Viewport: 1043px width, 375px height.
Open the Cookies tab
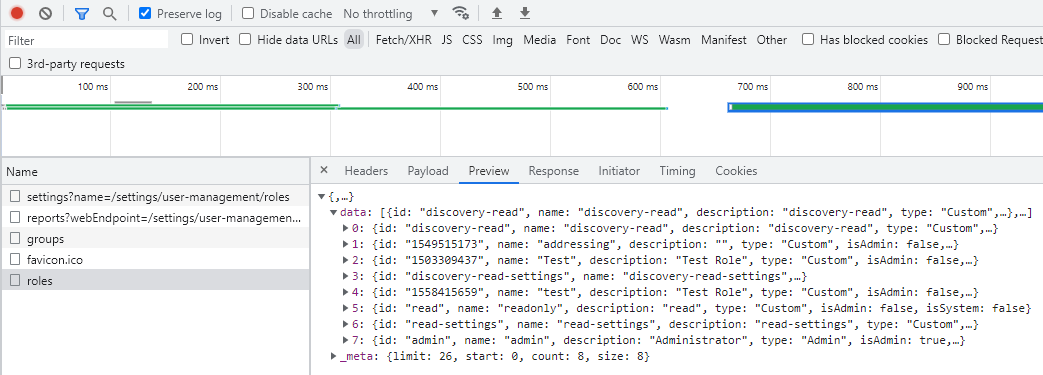point(736,171)
